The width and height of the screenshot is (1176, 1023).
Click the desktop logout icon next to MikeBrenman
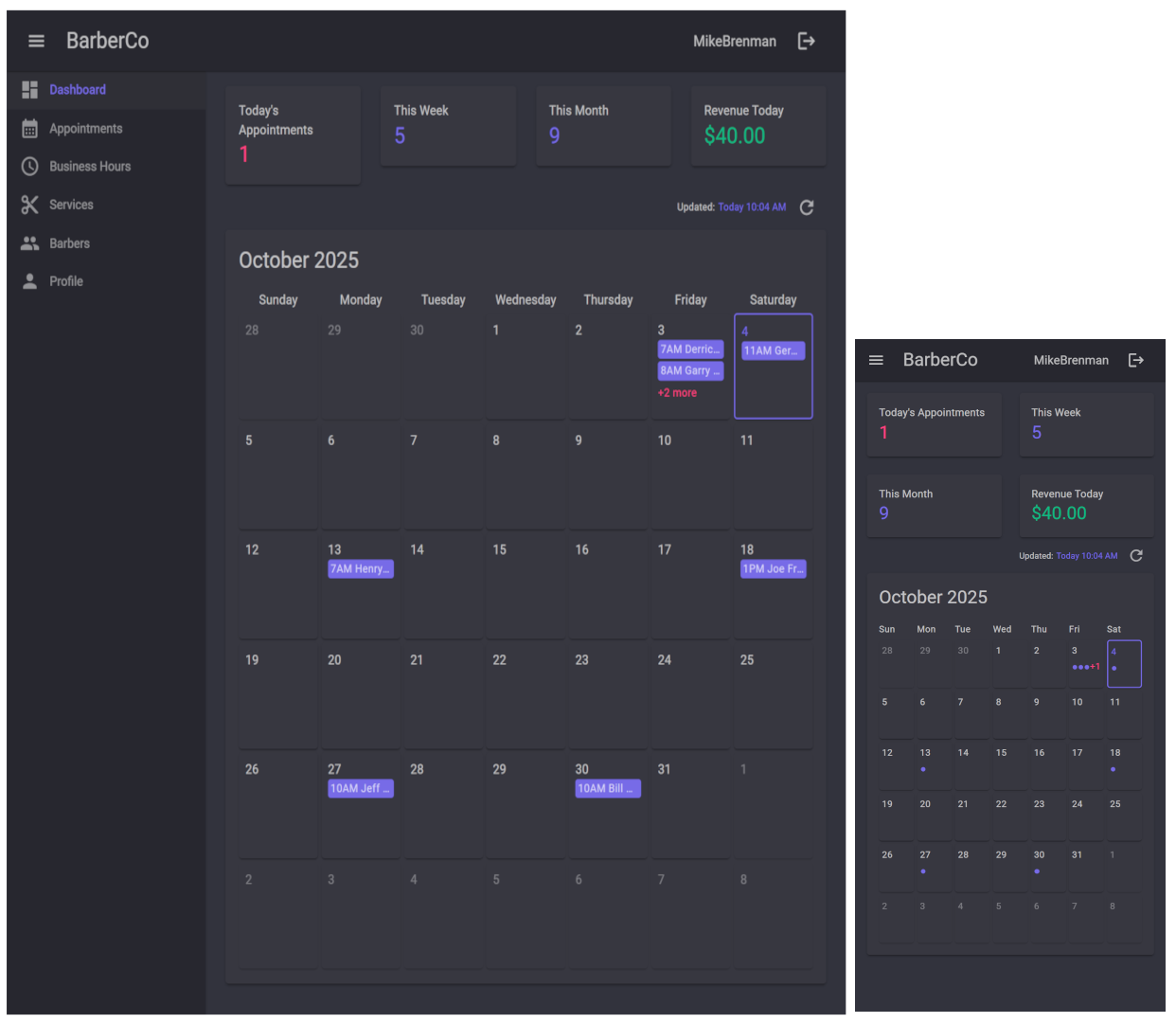point(806,41)
